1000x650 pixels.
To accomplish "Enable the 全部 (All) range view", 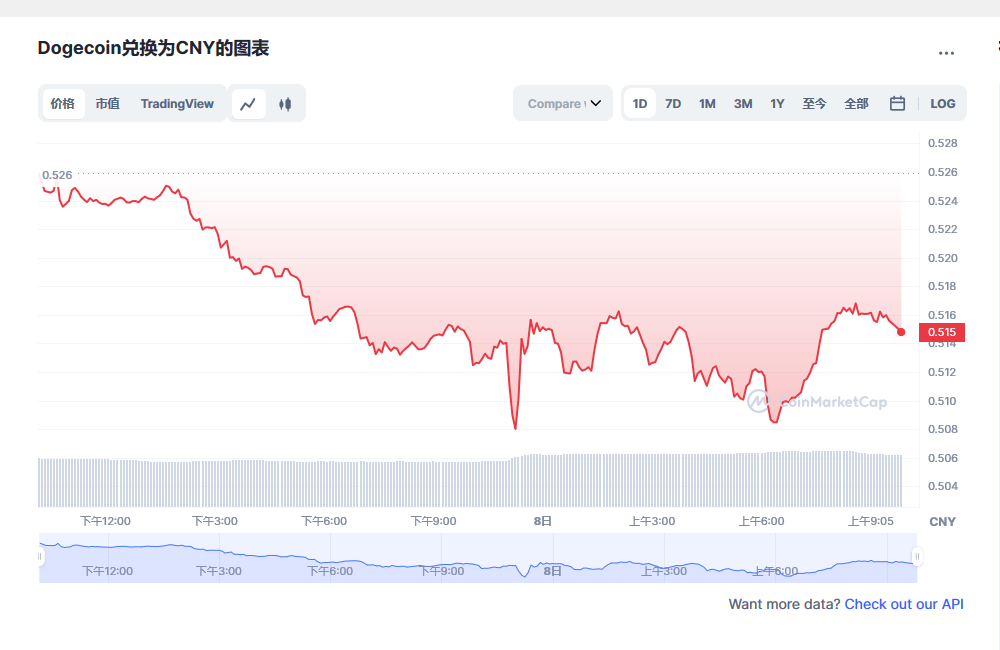I will 856,103.
